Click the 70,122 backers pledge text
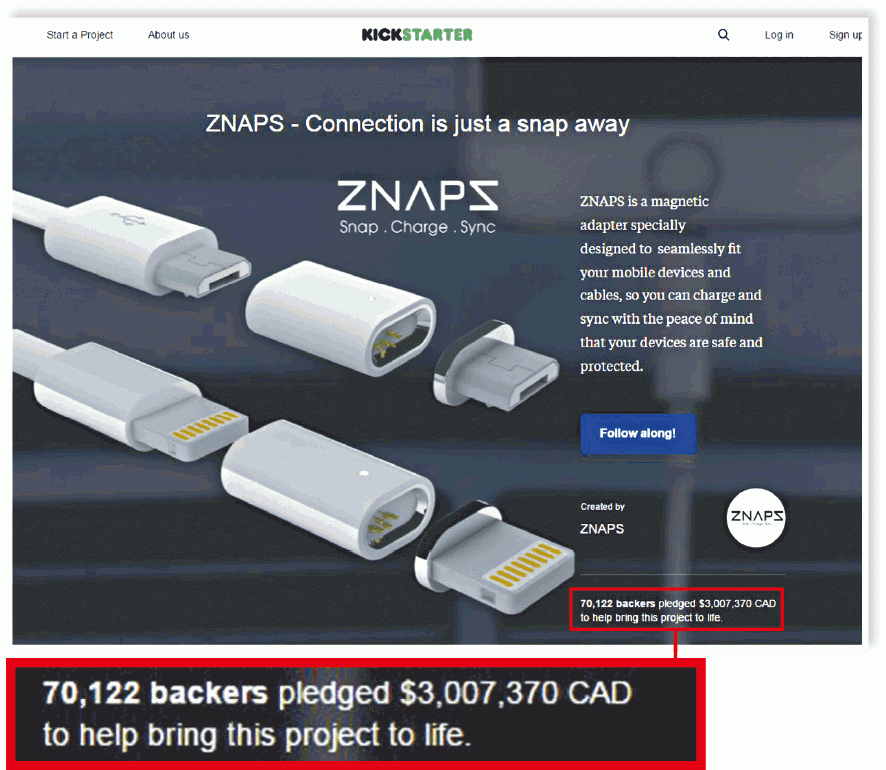 pos(677,610)
